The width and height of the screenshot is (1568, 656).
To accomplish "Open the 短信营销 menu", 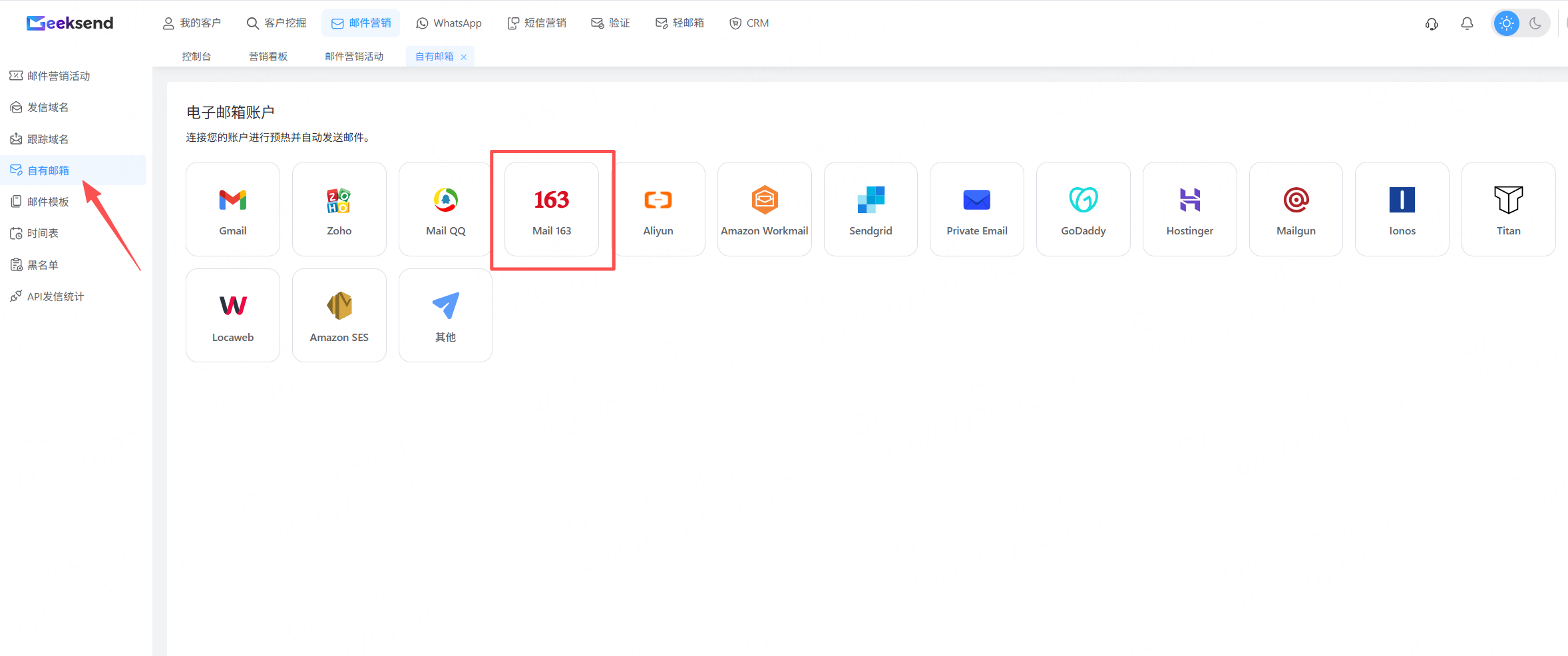I will pyautogui.click(x=536, y=23).
